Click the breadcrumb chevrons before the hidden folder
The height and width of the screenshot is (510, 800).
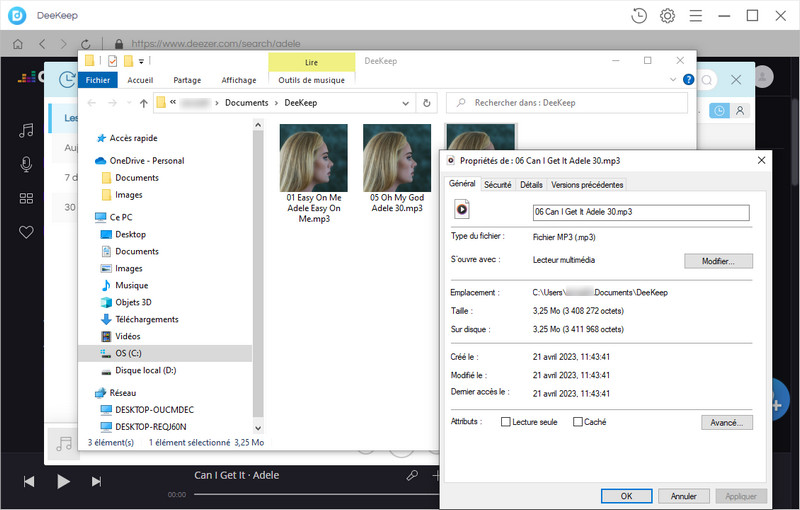click(173, 103)
